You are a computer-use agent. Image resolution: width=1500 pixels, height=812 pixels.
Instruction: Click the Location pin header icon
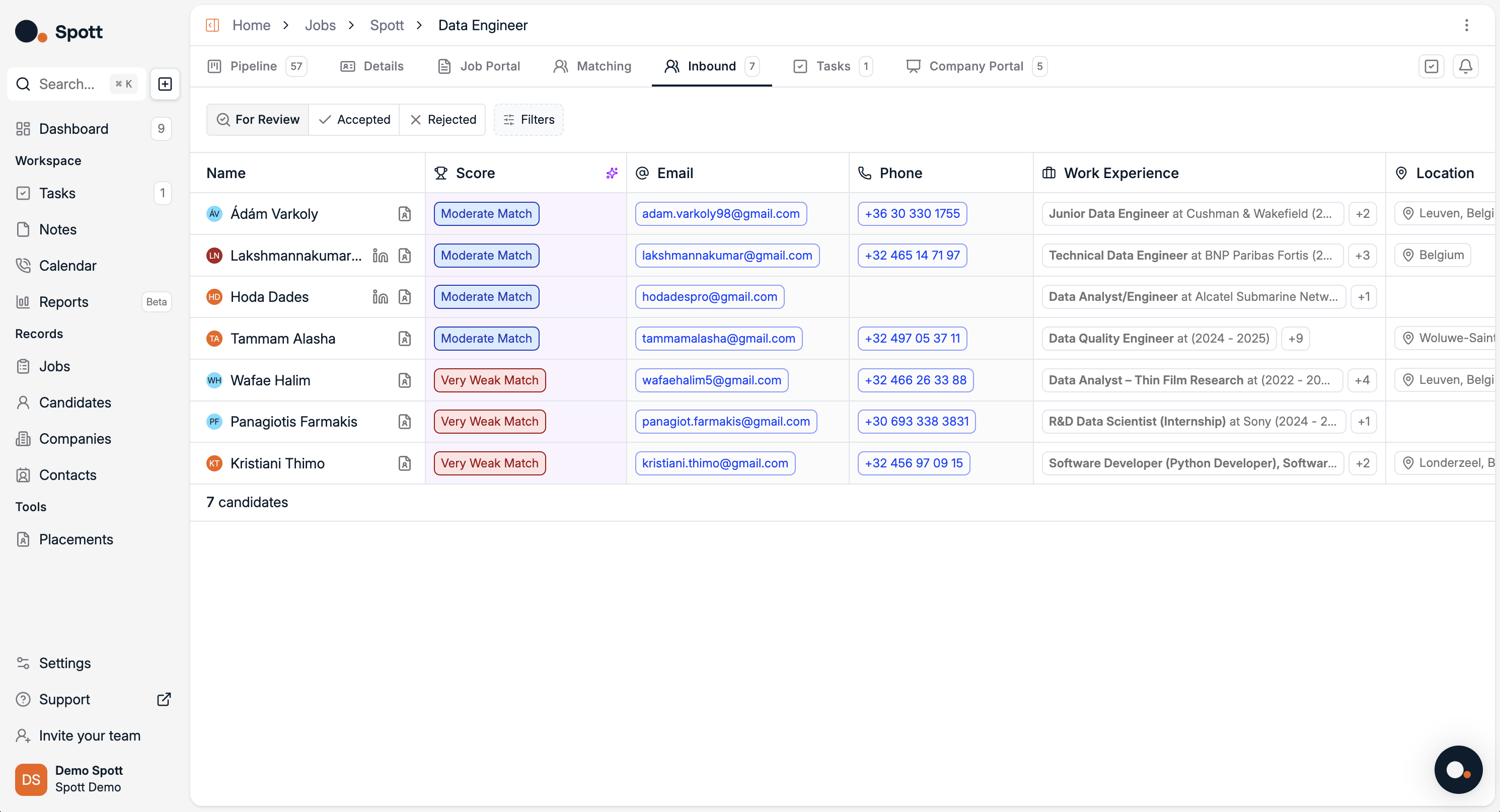click(x=1401, y=173)
